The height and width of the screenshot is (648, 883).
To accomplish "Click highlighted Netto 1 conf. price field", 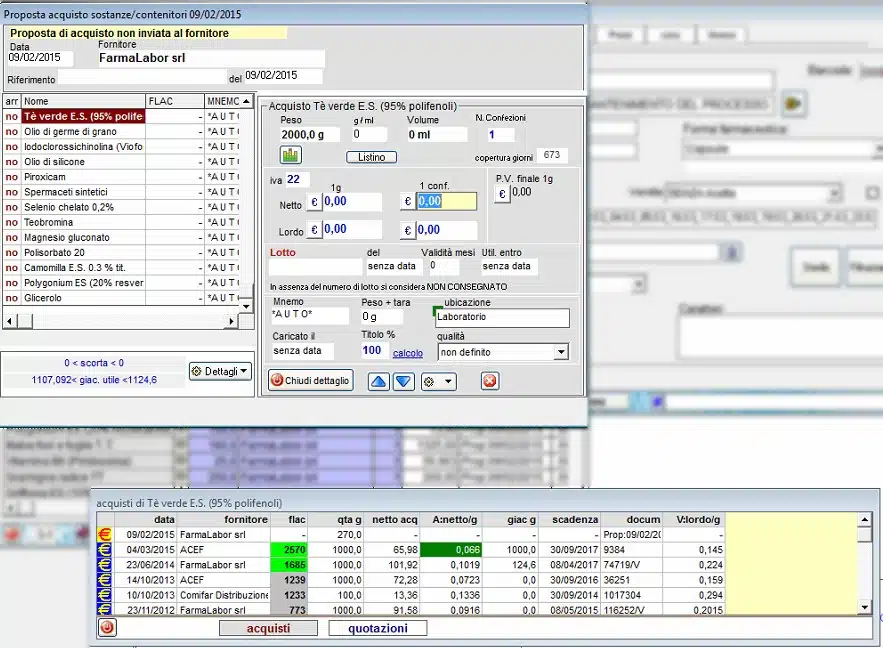I will [x=447, y=202].
